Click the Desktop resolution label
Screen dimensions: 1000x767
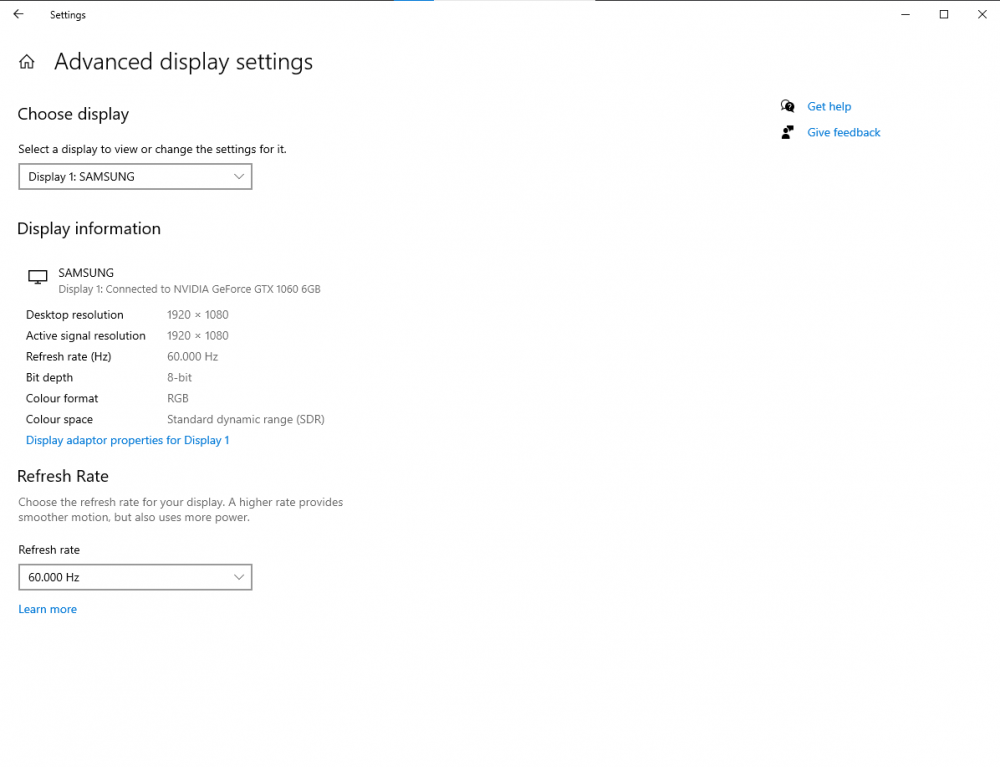[x=75, y=315]
